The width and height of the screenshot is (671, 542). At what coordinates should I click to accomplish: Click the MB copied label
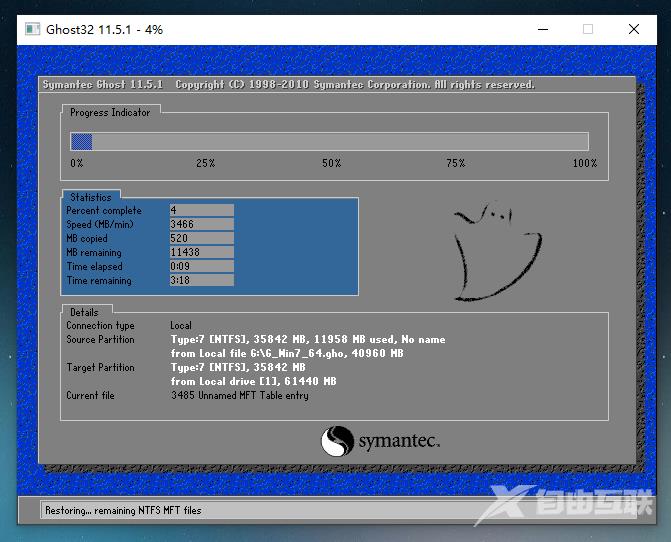pos(87,239)
